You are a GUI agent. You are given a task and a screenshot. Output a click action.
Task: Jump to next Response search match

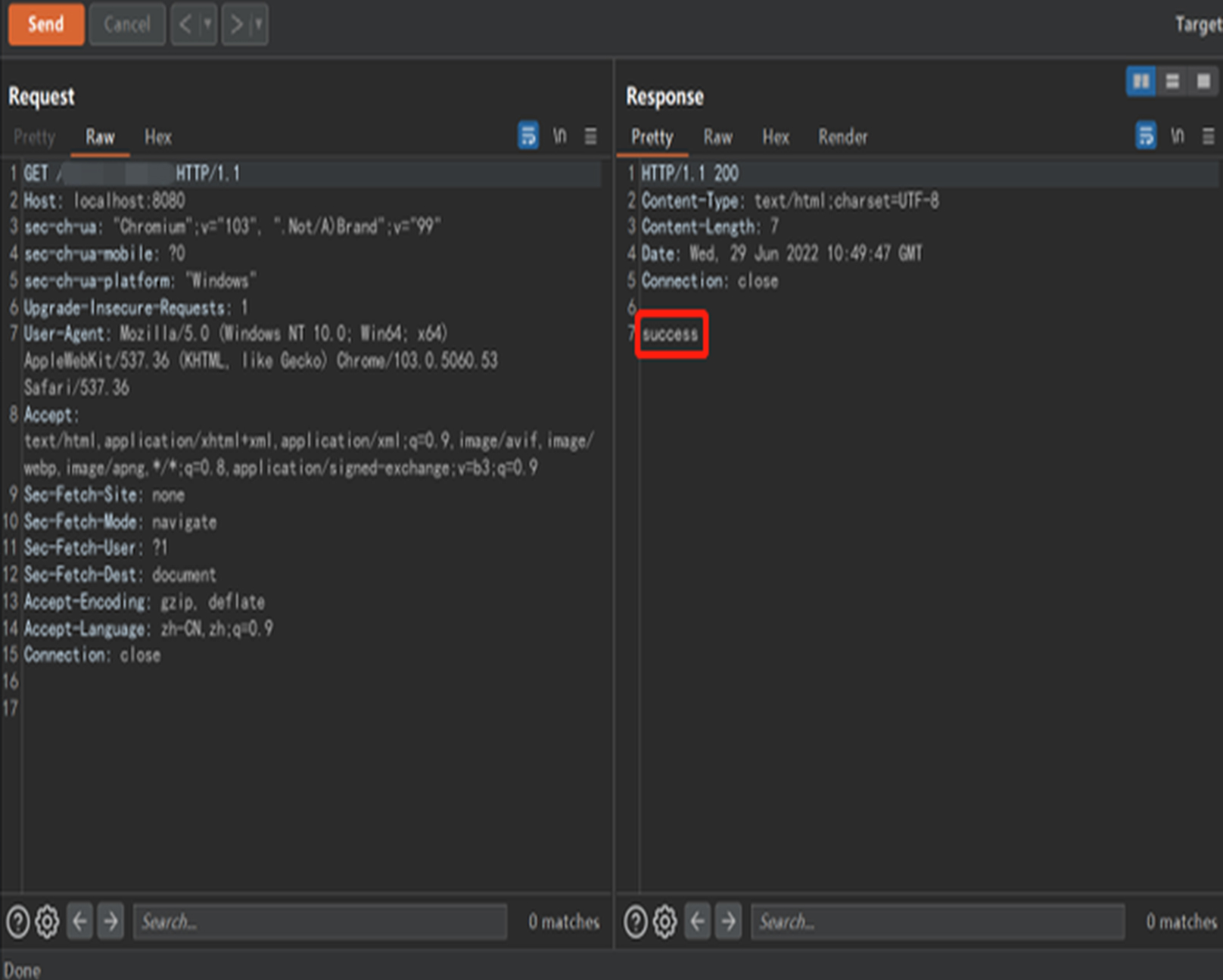click(x=728, y=922)
